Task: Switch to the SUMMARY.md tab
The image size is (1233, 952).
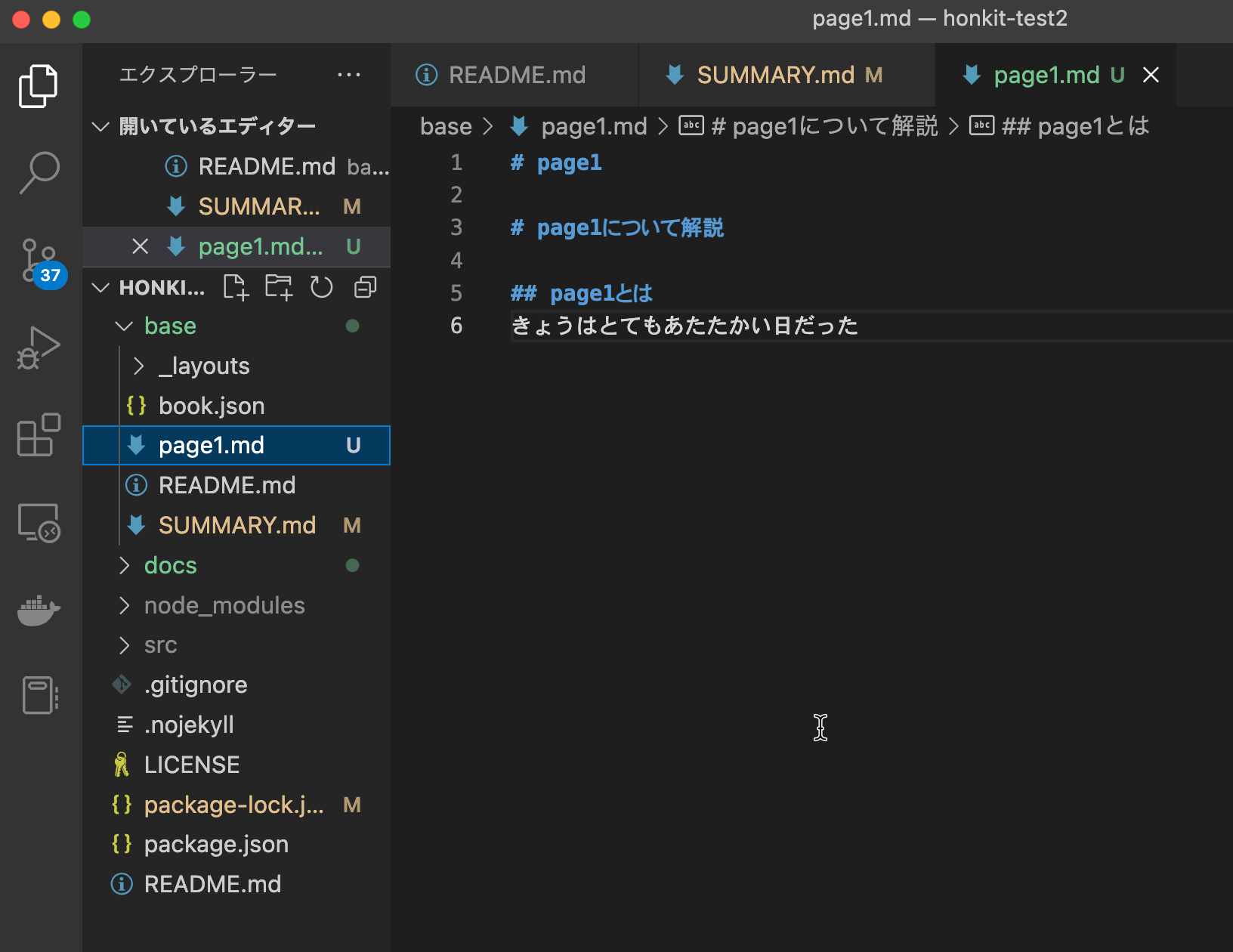Action: (786, 75)
